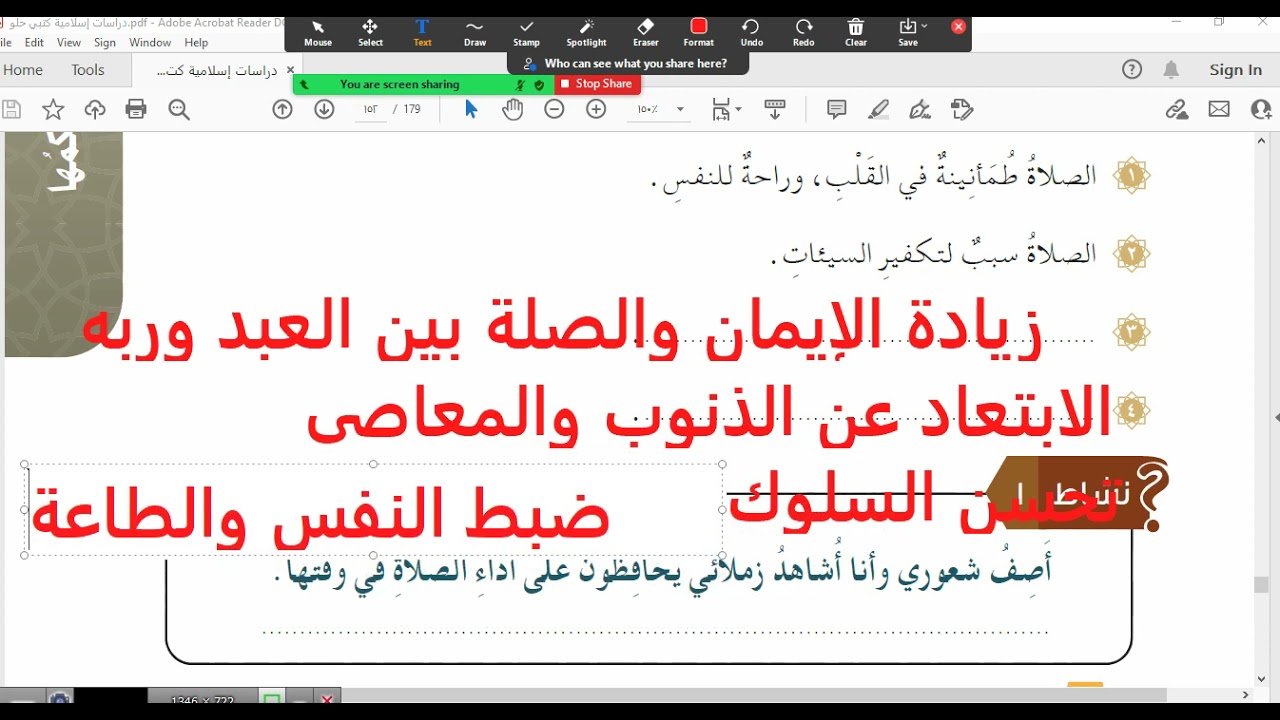Redo the annotation
The image size is (1280, 720).
(804, 33)
